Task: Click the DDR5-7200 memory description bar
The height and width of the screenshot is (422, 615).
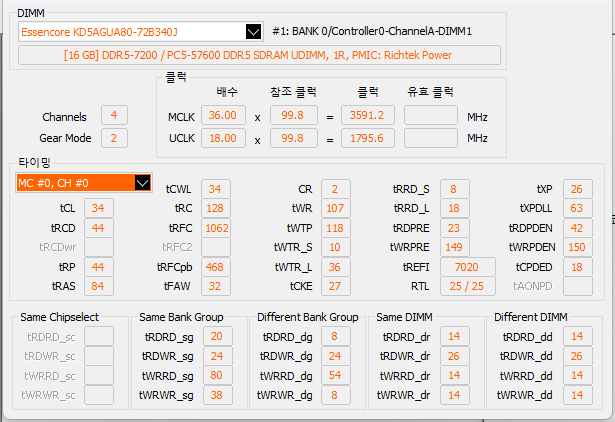Action: [x=258, y=54]
